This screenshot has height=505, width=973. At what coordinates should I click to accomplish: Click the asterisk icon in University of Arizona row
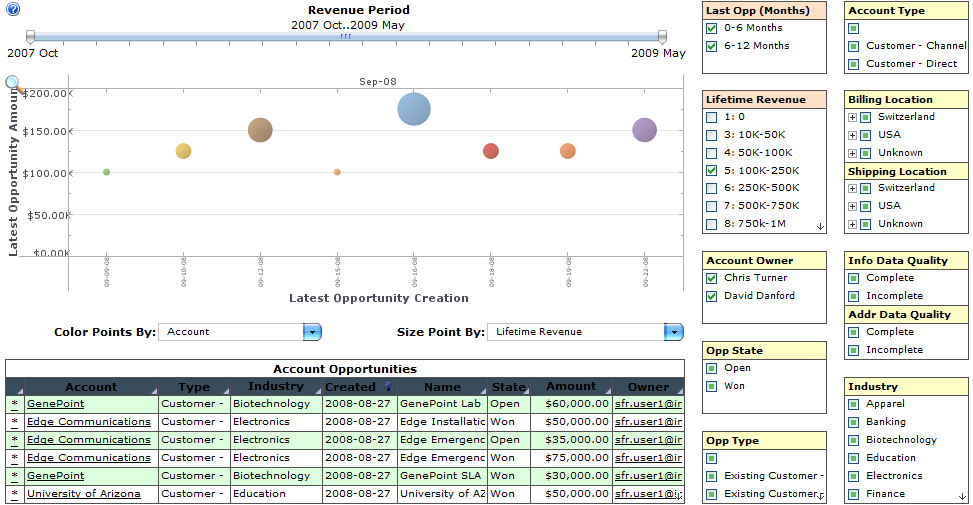[14, 494]
